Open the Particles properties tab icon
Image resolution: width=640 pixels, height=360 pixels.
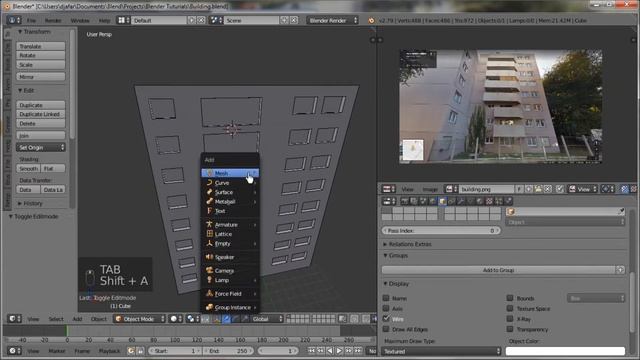click(x=498, y=201)
